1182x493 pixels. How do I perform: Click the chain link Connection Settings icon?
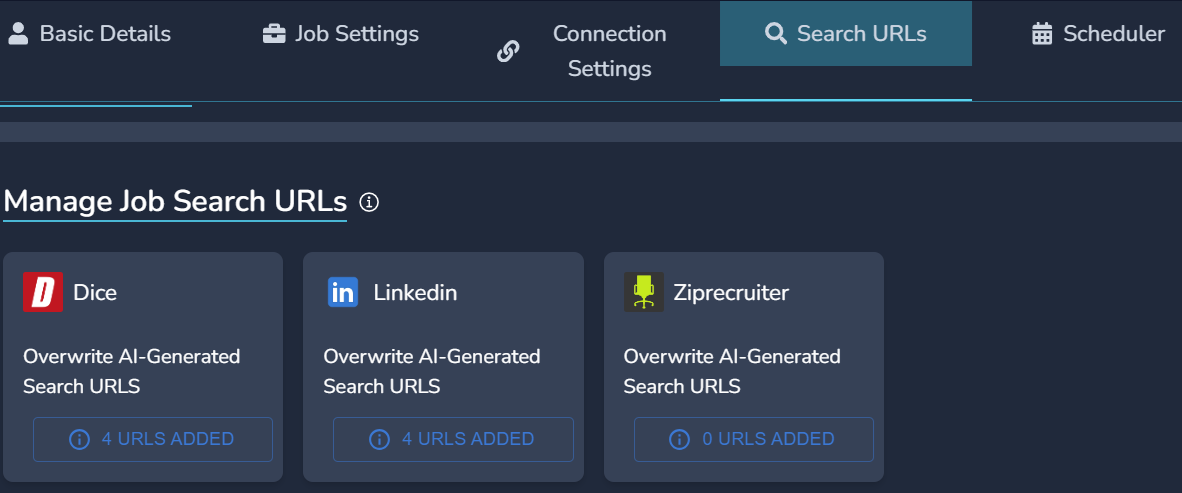[508, 51]
